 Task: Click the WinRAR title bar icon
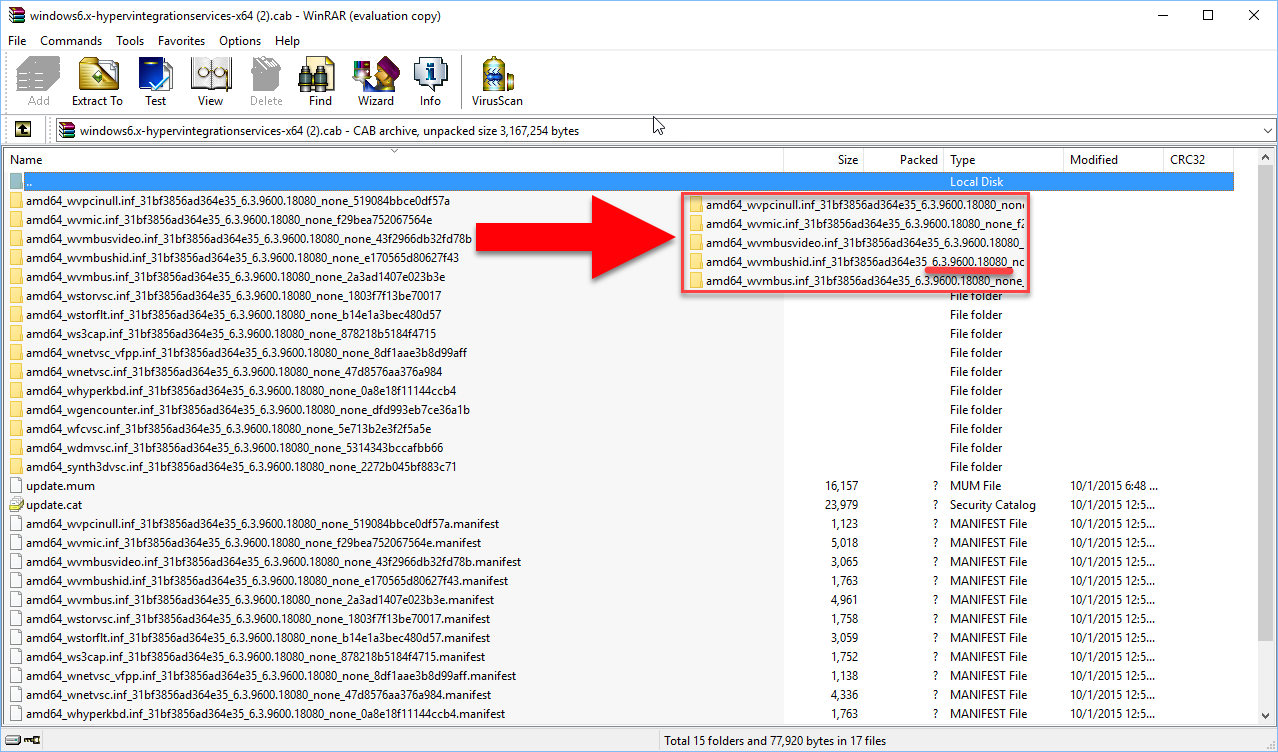pos(15,15)
